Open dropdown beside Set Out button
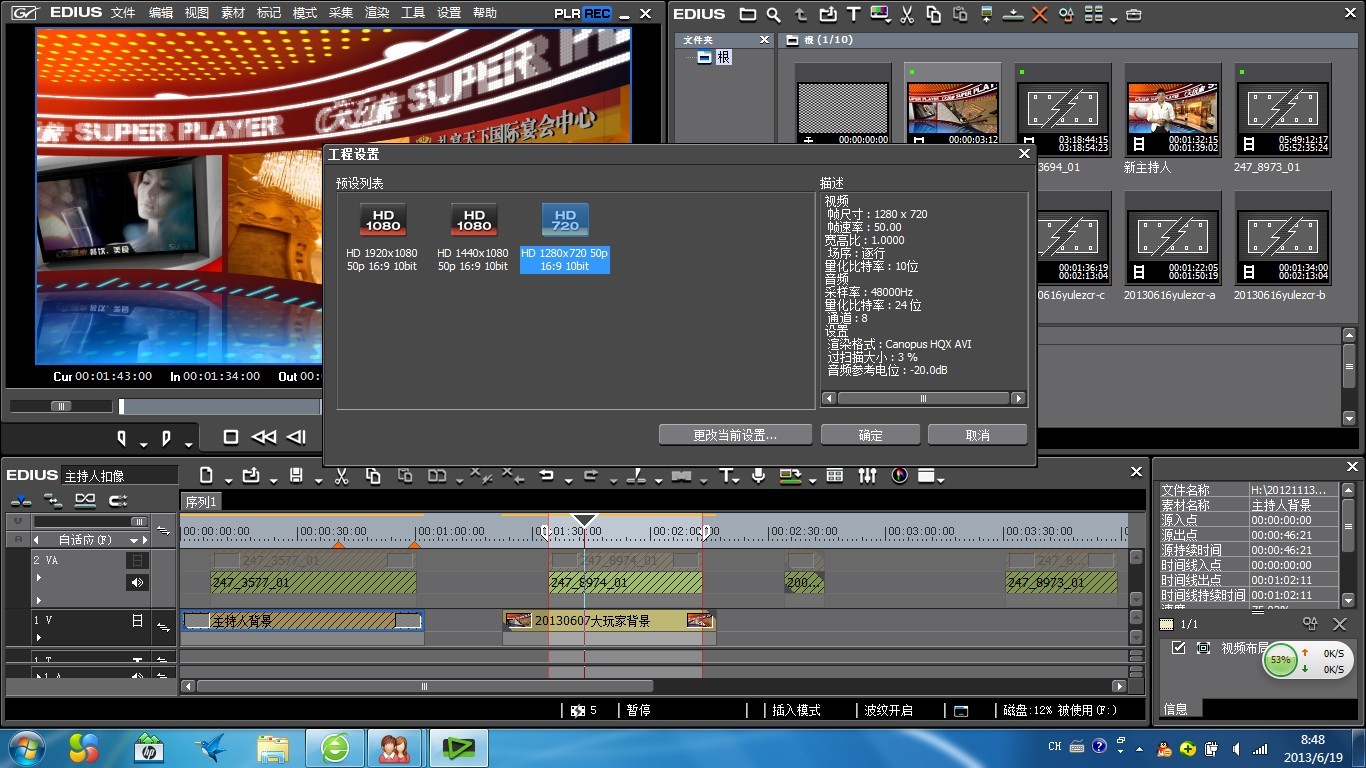Viewport: 1366px width, 768px height. tap(187, 443)
